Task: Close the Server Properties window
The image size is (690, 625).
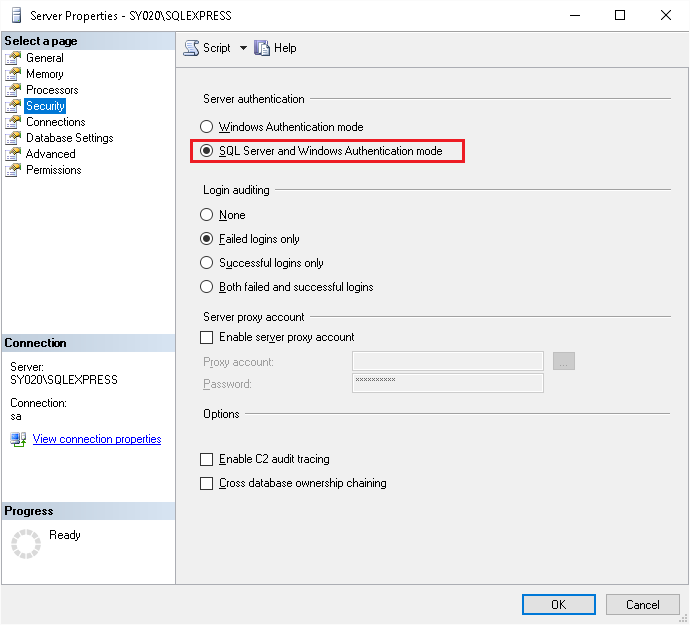Action: tap(666, 15)
